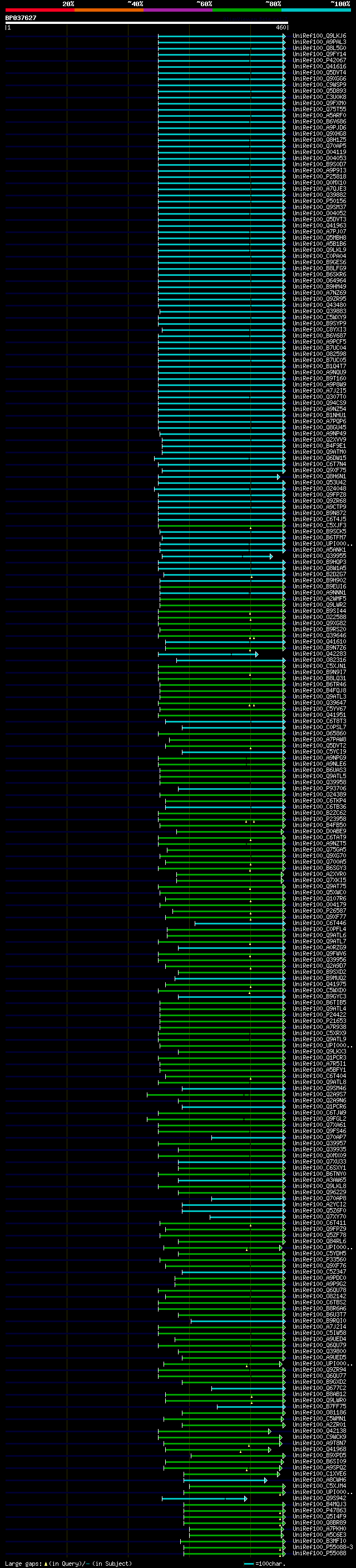356x1568 pixels.
Task: Select label UniRef100_B8LQ31
Action: click(319, 679)
